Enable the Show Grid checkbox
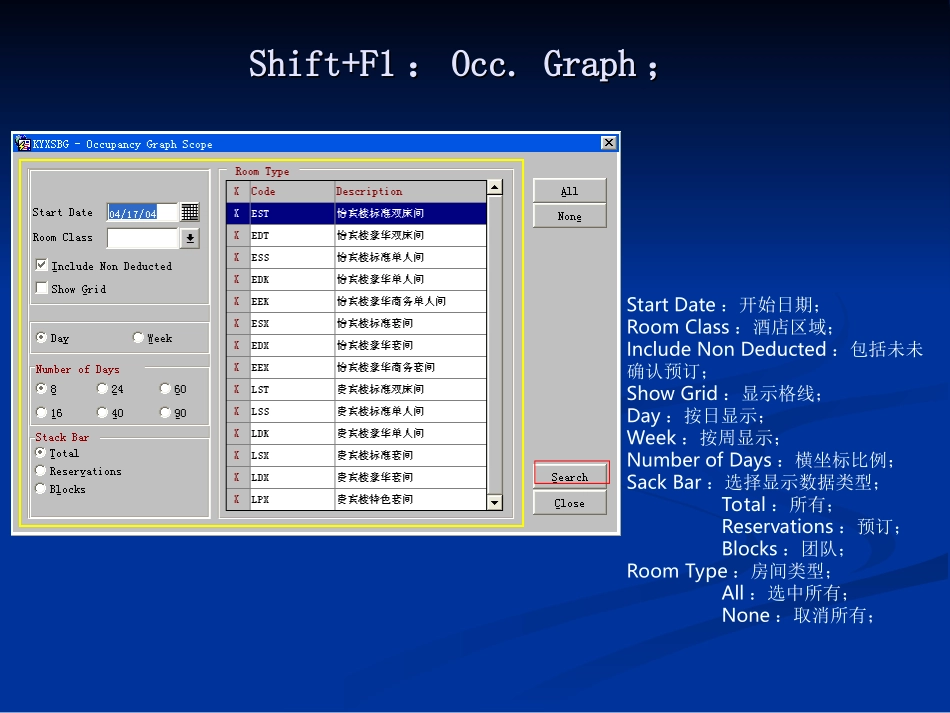Viewport: 950px width, 713px height. [41, 289]
